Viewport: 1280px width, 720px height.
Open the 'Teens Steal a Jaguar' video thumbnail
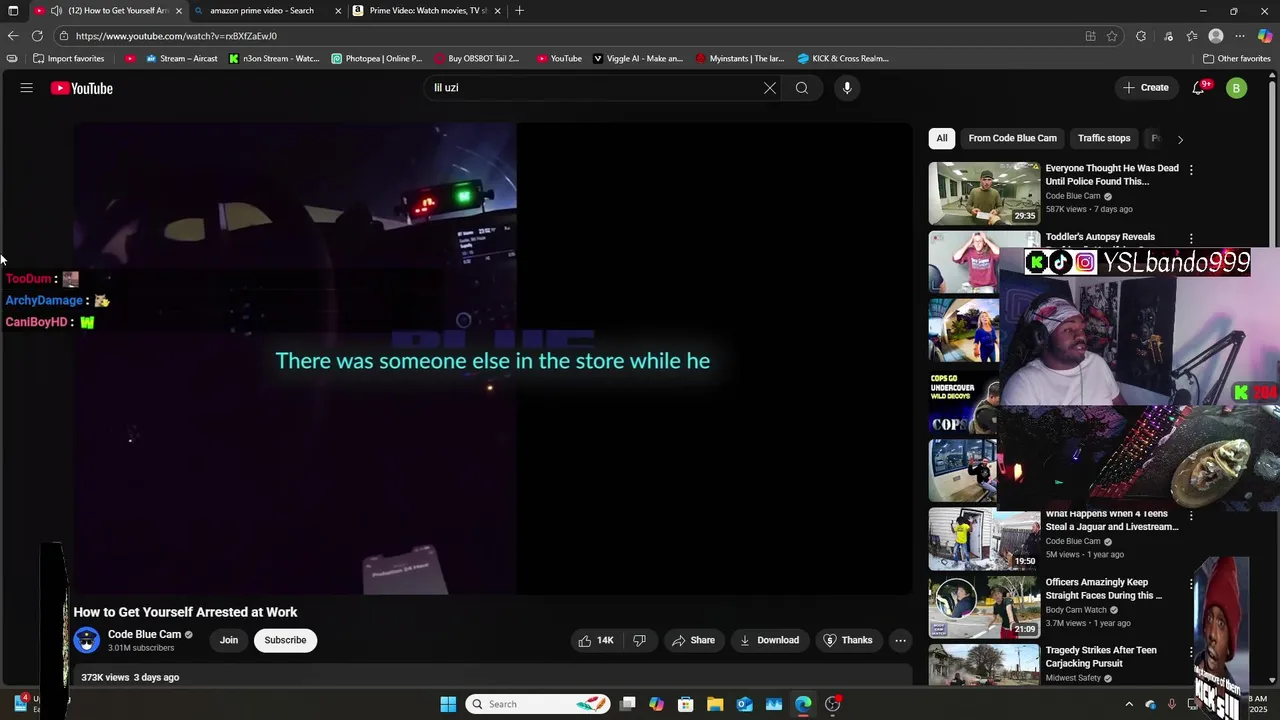tap(984, 539)
